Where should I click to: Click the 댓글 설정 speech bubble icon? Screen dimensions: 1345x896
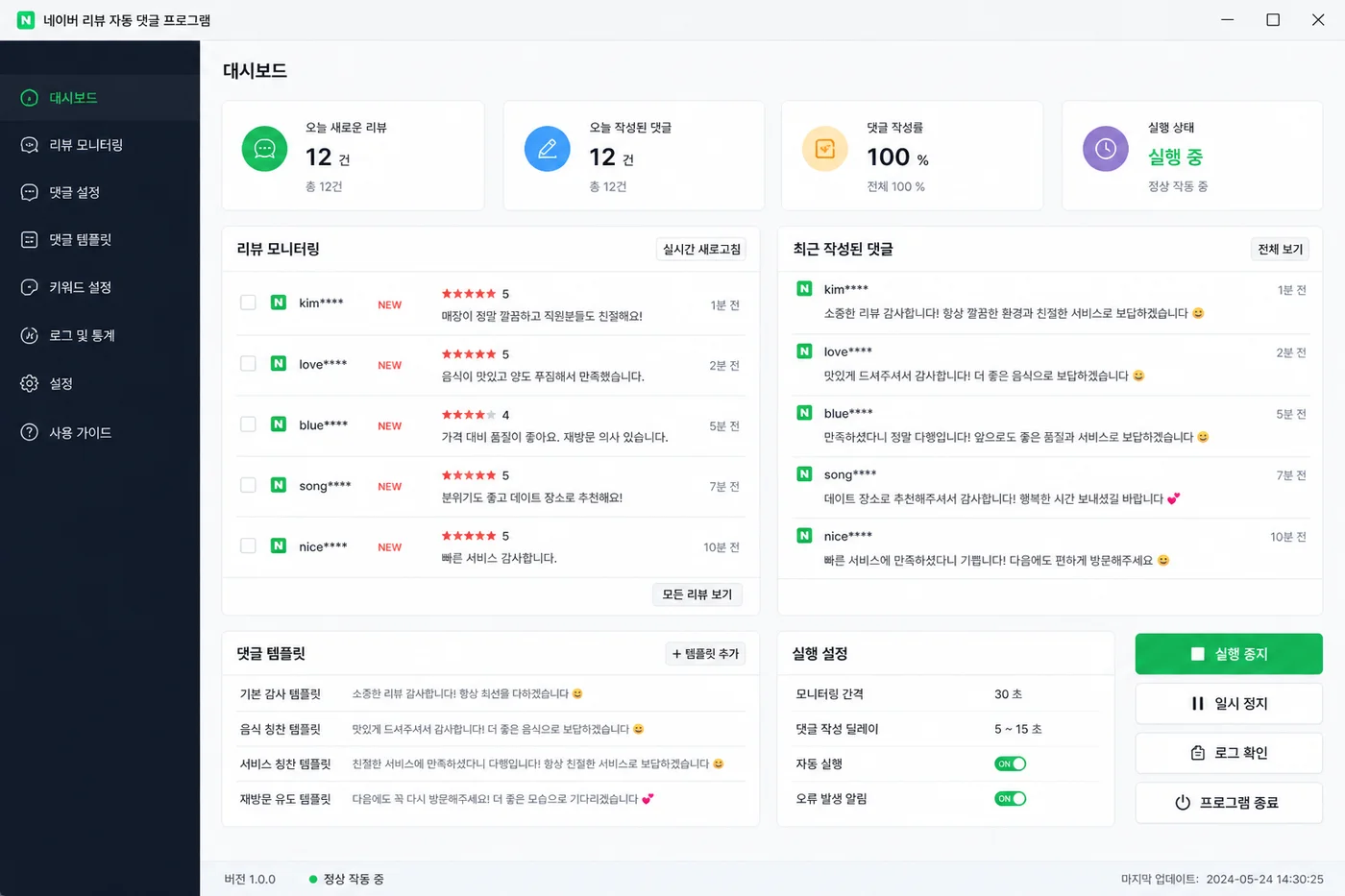pyautogui.click(x=30, y=192)
